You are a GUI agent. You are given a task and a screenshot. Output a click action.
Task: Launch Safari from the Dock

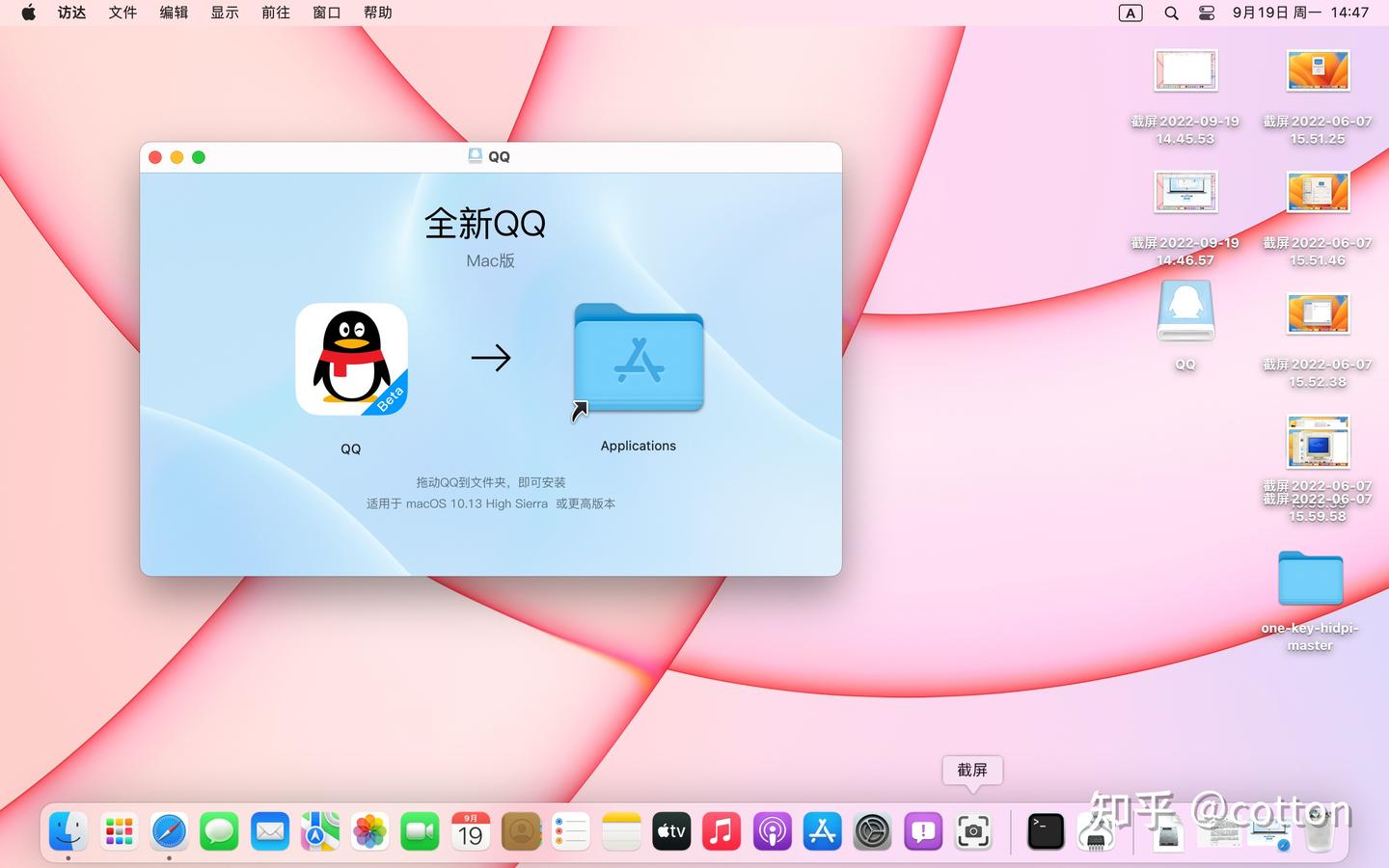click(x=169, y=830)
